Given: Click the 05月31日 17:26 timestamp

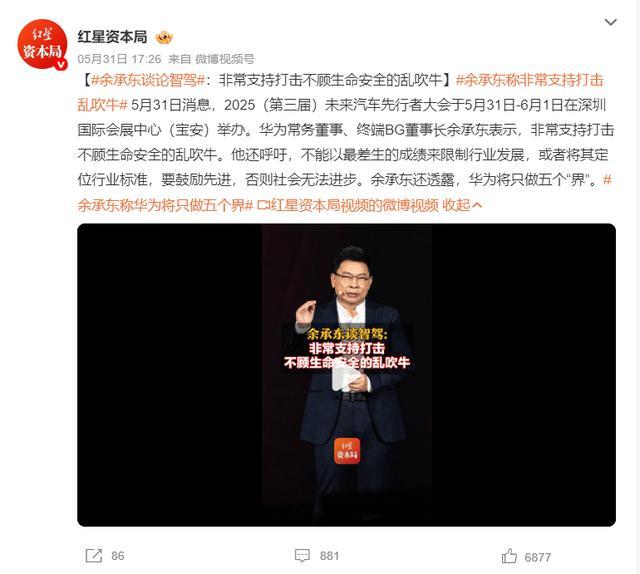Looking at the screenshot, I should pyautogui.click(x=119, y=59).
